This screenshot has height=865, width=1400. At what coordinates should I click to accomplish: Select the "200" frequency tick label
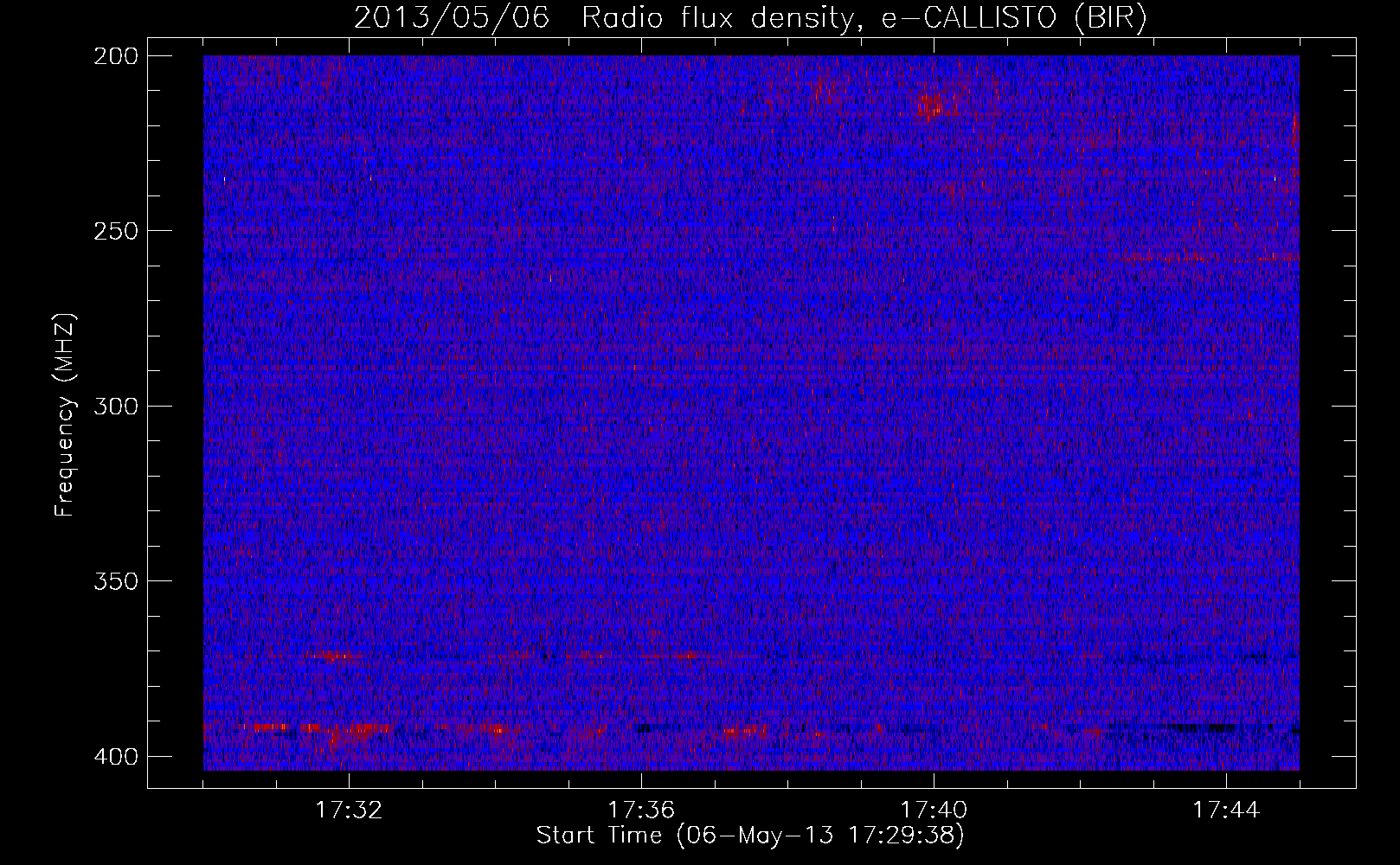point(115,57)
